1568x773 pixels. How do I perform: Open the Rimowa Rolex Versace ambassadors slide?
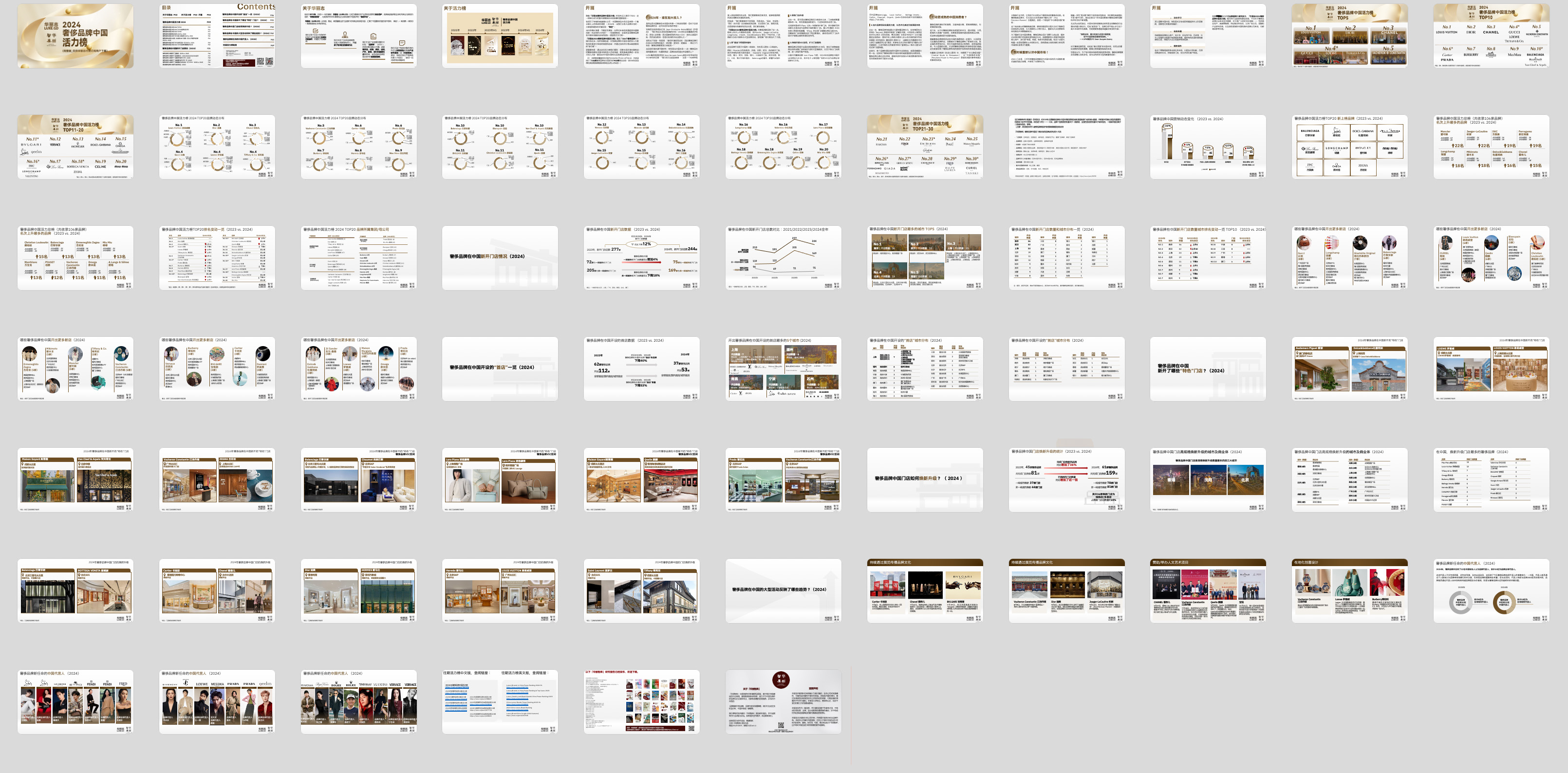coord(358,702)
